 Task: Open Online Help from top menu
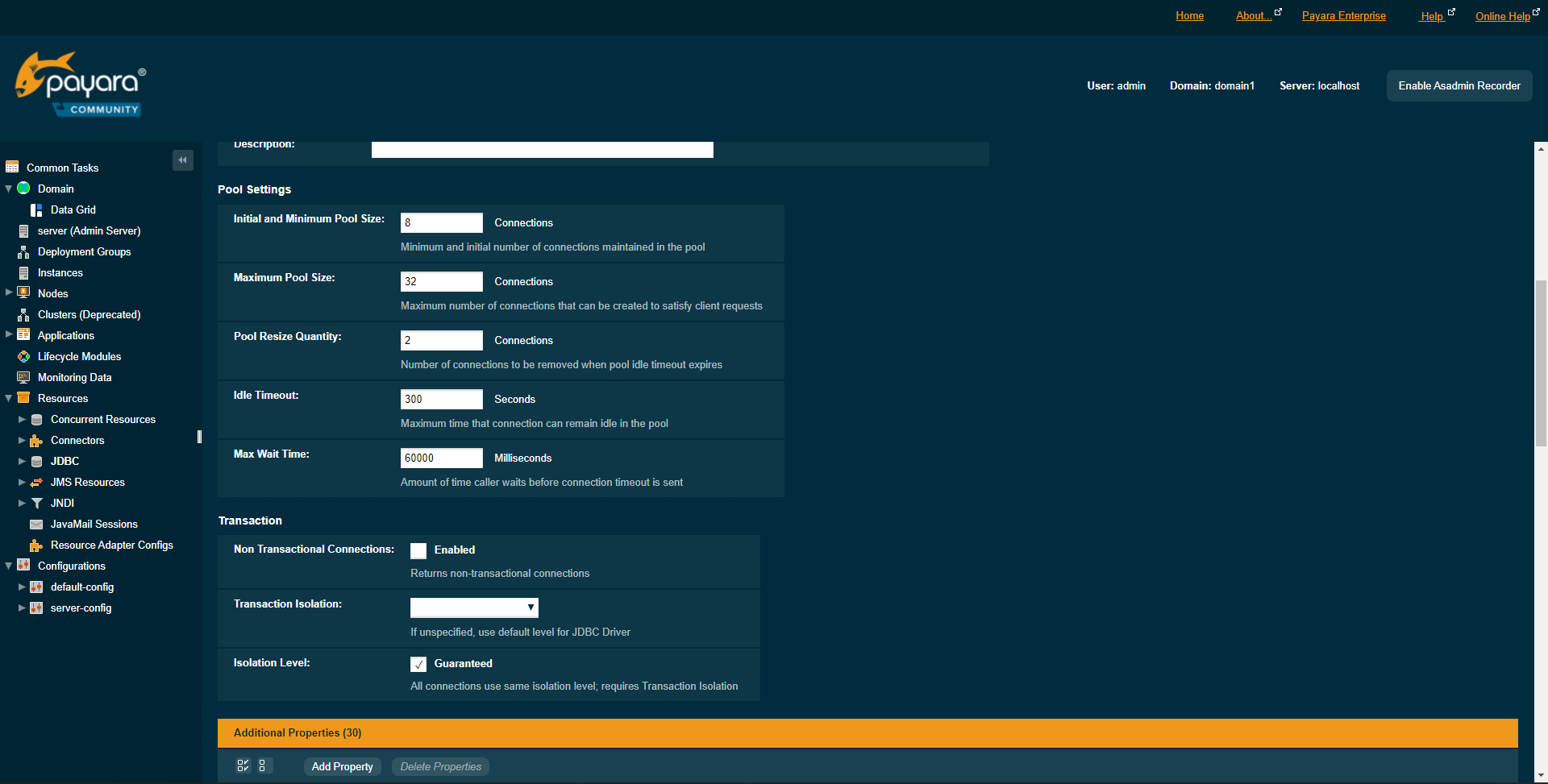coord(1502,16)
